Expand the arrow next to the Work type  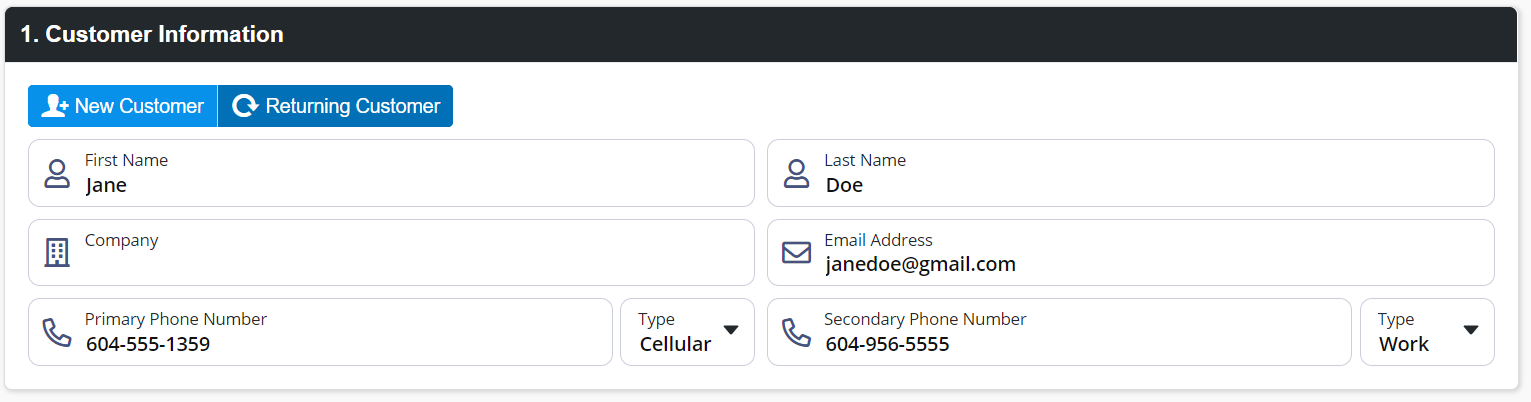[x=1470, y=330]
